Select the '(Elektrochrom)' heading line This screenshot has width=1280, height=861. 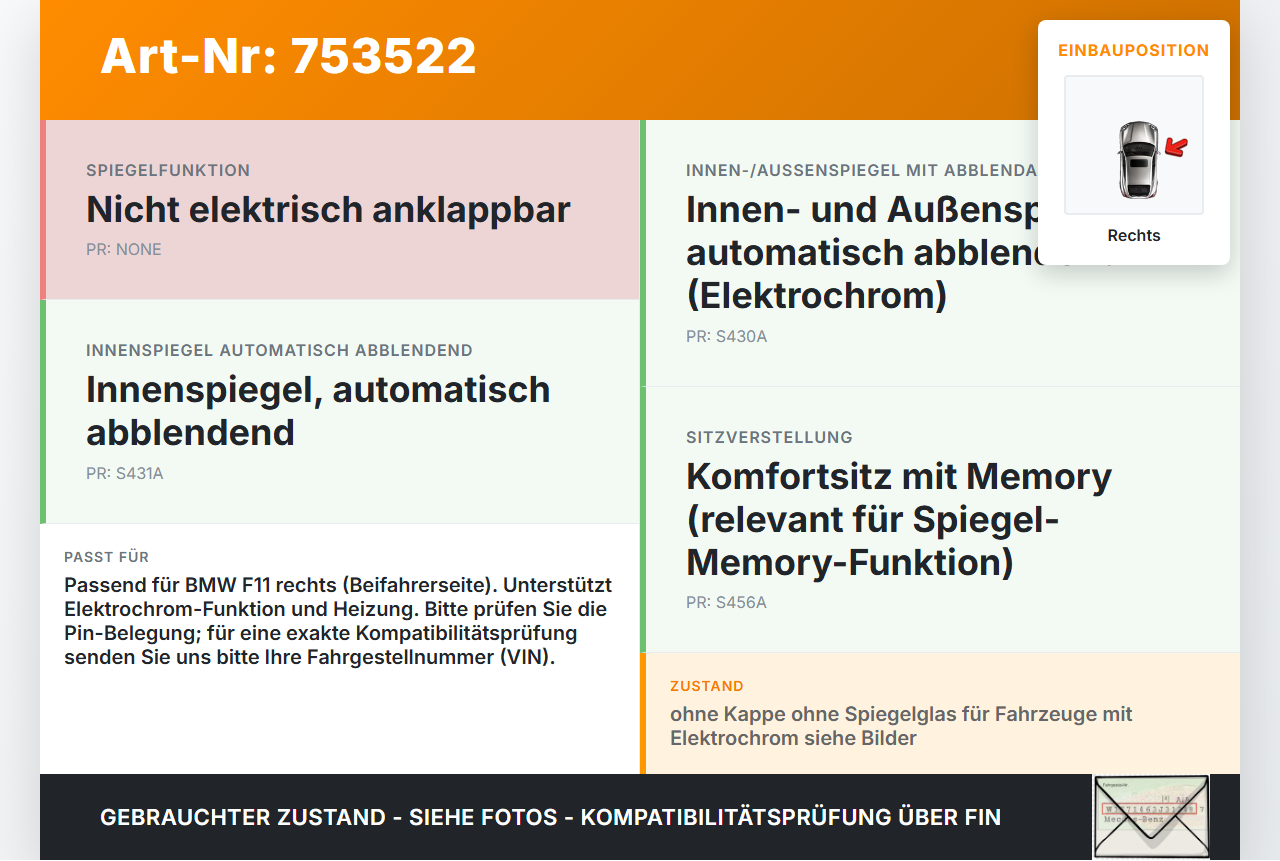pyautogui.click(x=816, y=296)
